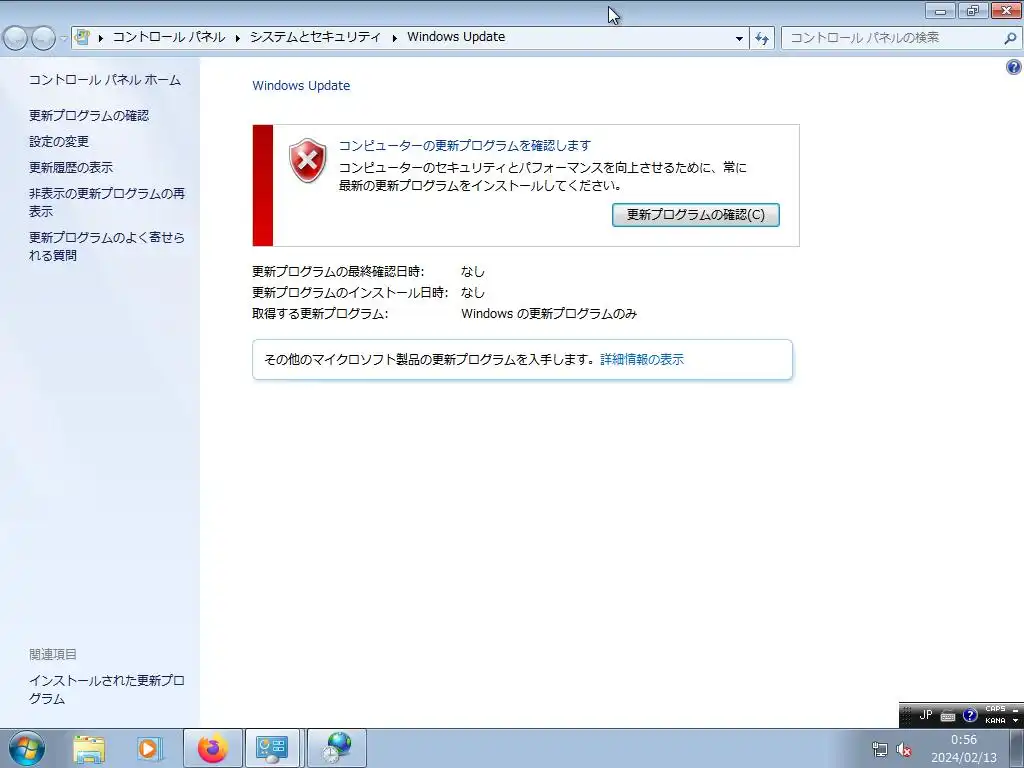Open the recent pages dropdown beside the nav arrows
Viewport: 1024px width, 768px height.
pos(63,39)
